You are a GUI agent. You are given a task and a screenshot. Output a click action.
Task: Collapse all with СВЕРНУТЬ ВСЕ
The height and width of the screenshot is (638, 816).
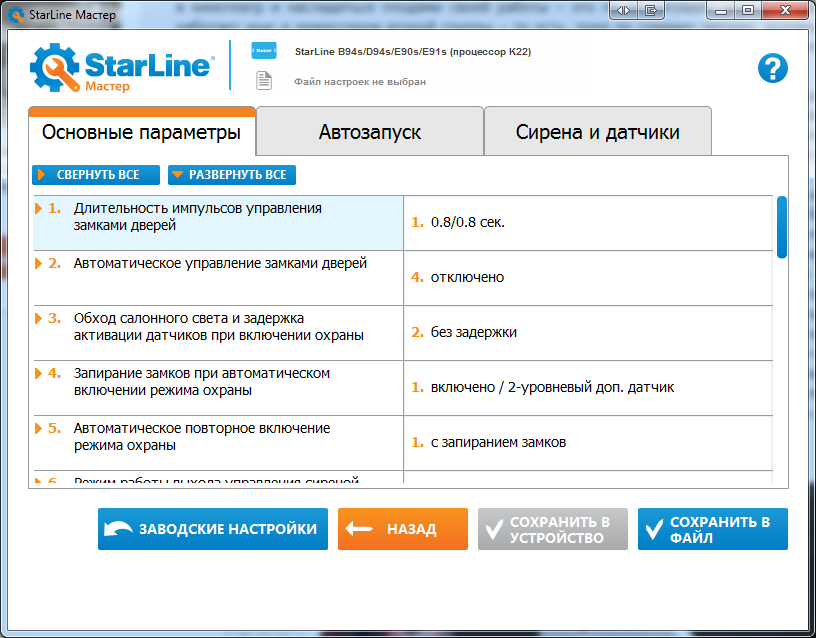96,175
